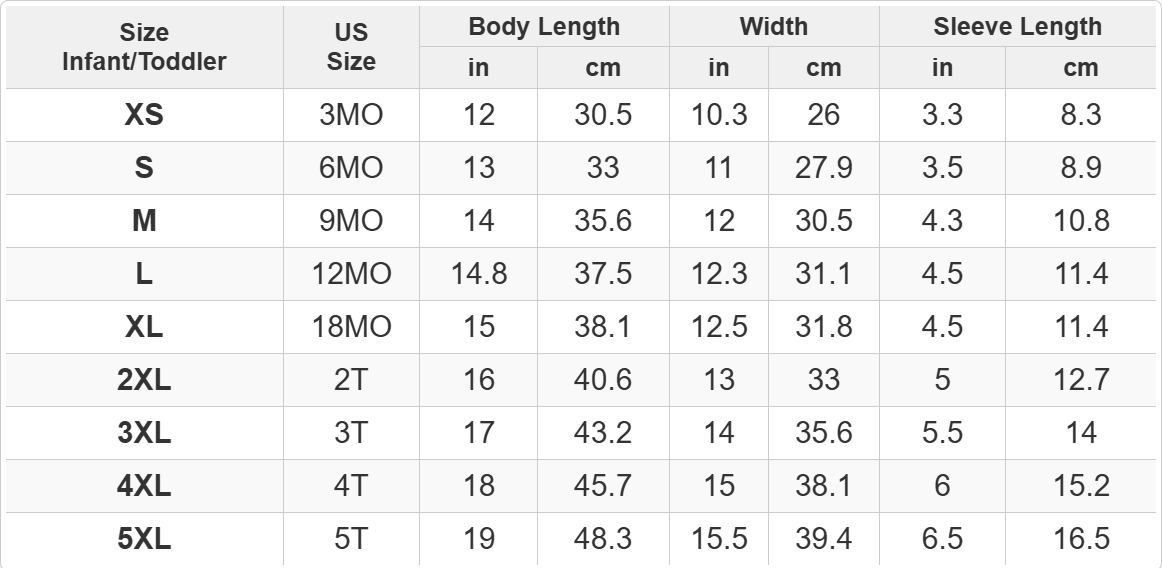Select the 18MO US size cell

[x=351, y=327]
